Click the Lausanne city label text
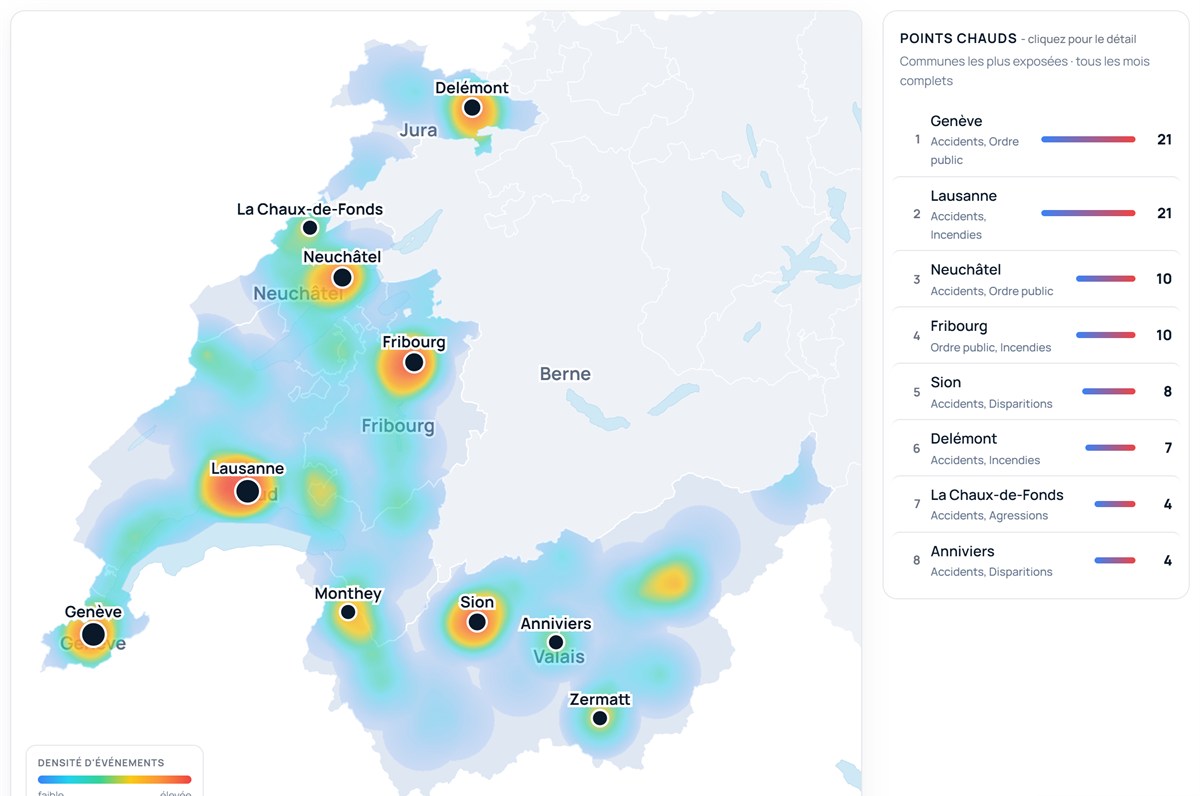 tap(247, 468)
